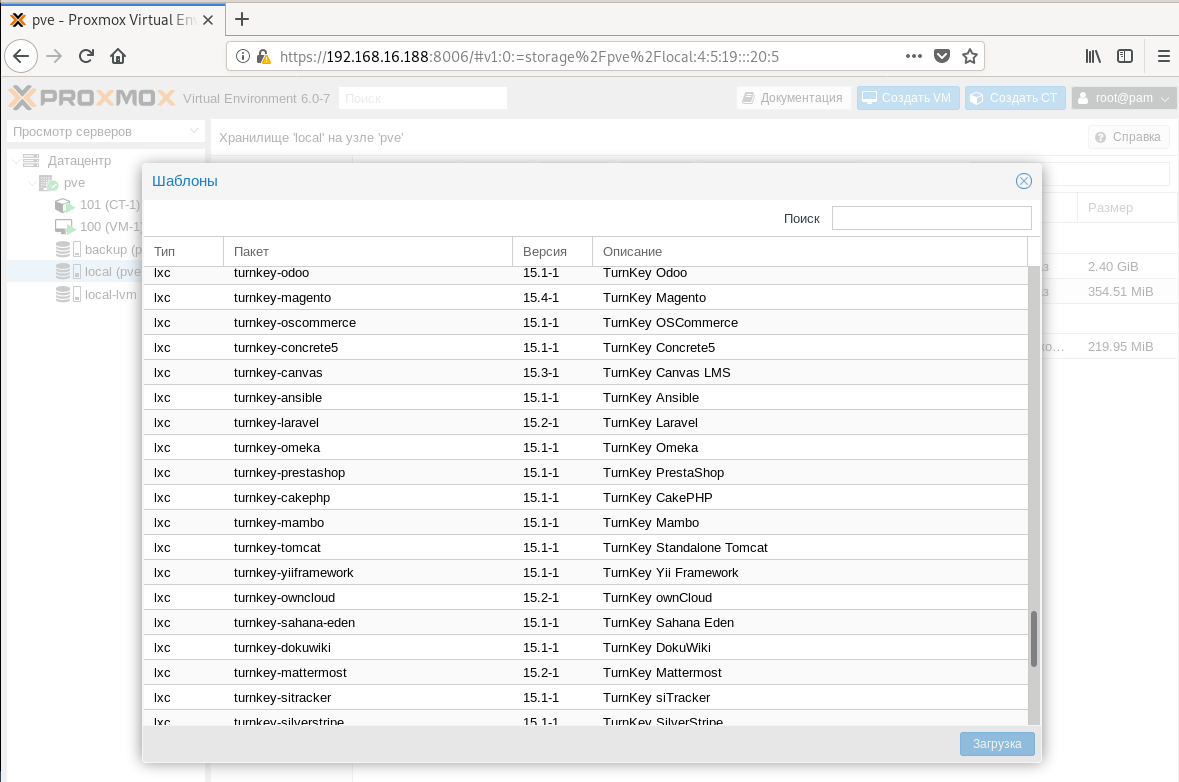Open a new browser tab

point(242,19)
